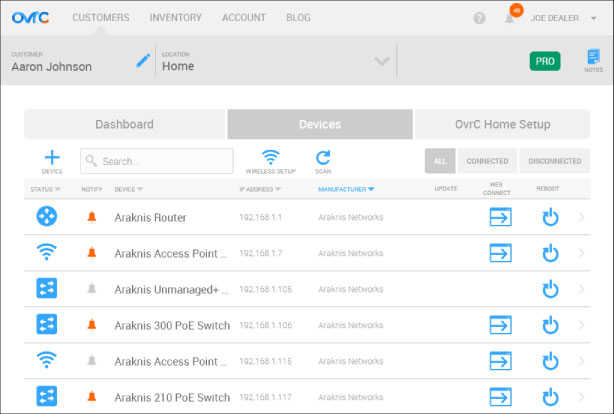This screenshot has height=414, width=614.
Task: Expand Araknis 300 PoE Switch row chevron
Action: pos(581,325)
